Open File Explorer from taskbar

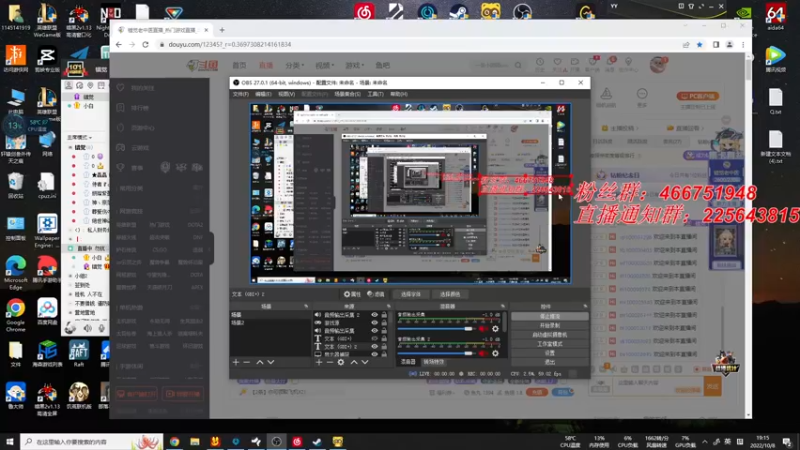[x=195, y=441]
